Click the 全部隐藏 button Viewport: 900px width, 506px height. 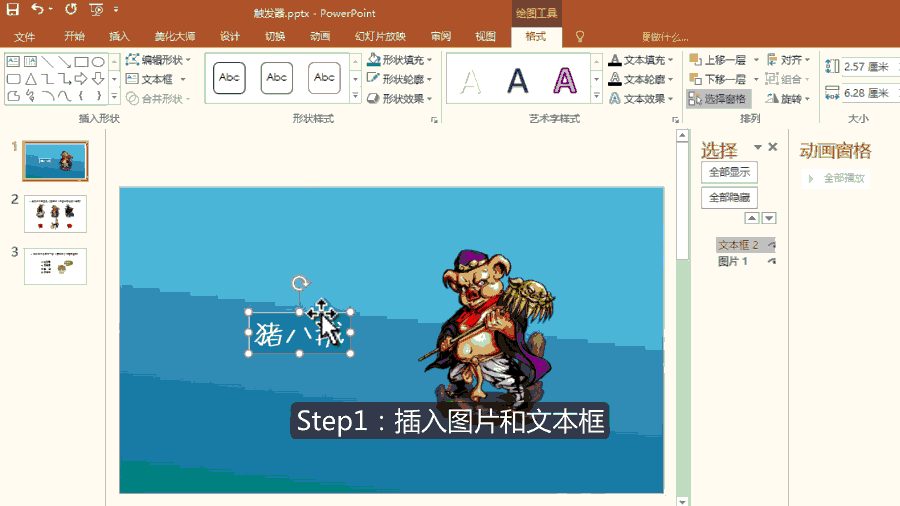730,197
